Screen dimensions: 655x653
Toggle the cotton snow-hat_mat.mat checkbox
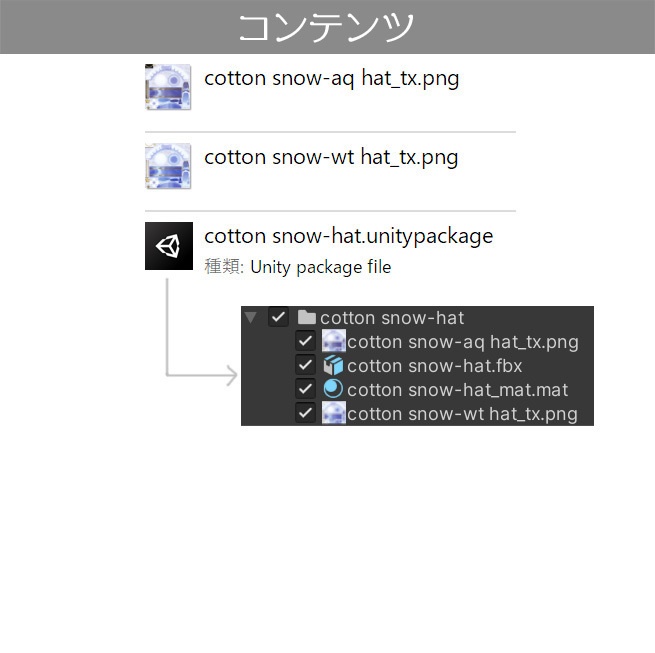306,390
